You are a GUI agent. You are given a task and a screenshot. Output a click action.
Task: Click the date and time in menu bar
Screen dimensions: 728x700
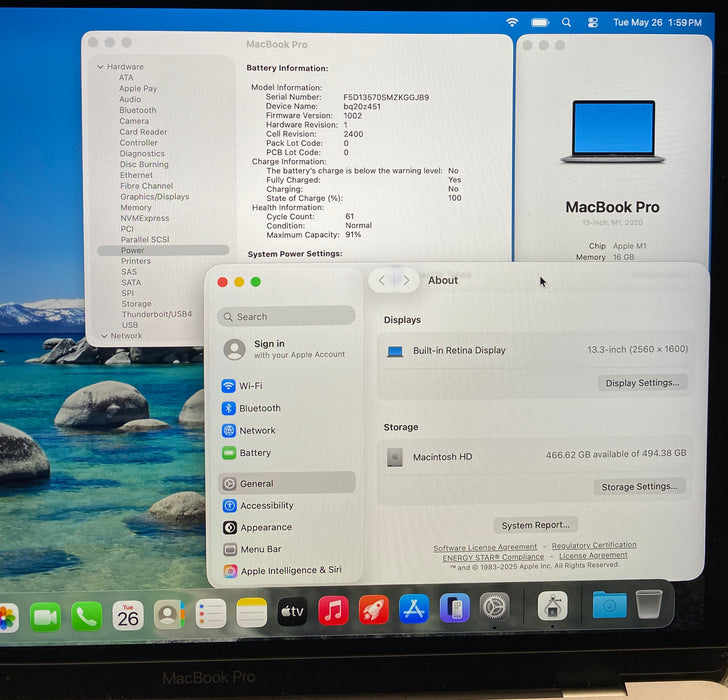tap(657, 22)
